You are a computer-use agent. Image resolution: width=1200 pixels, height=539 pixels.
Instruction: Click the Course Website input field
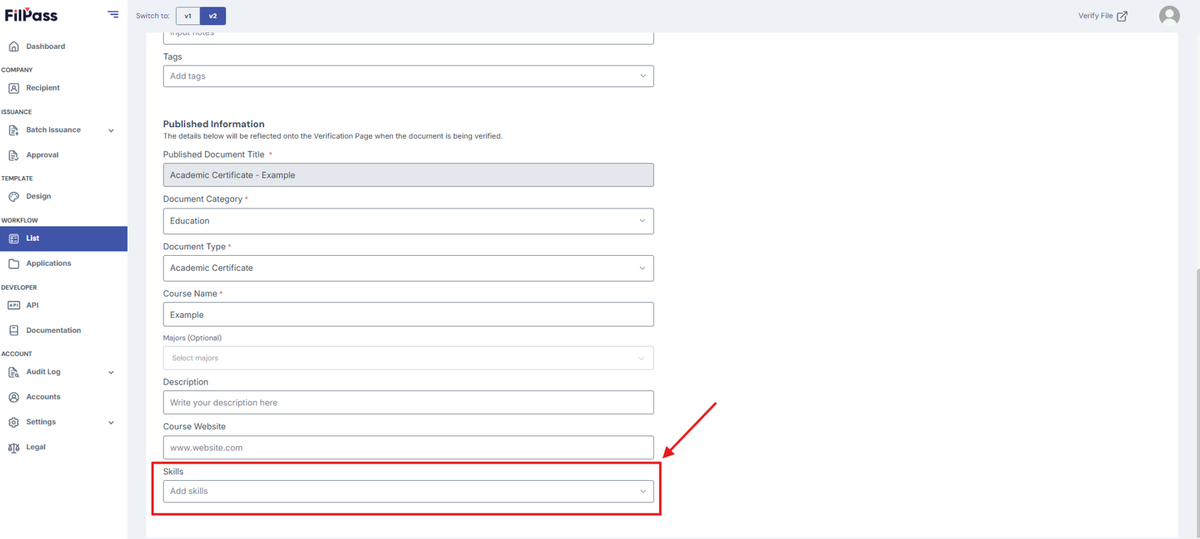408,447
